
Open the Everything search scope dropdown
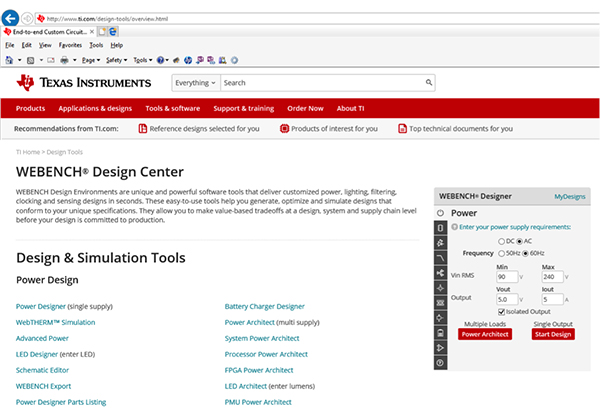tap(194, 83)
